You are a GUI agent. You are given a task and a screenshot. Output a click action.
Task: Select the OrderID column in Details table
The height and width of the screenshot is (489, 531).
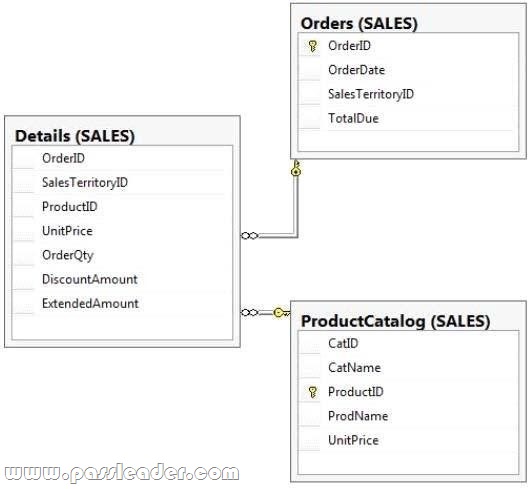pyautogui.click(x=122, y=158)
